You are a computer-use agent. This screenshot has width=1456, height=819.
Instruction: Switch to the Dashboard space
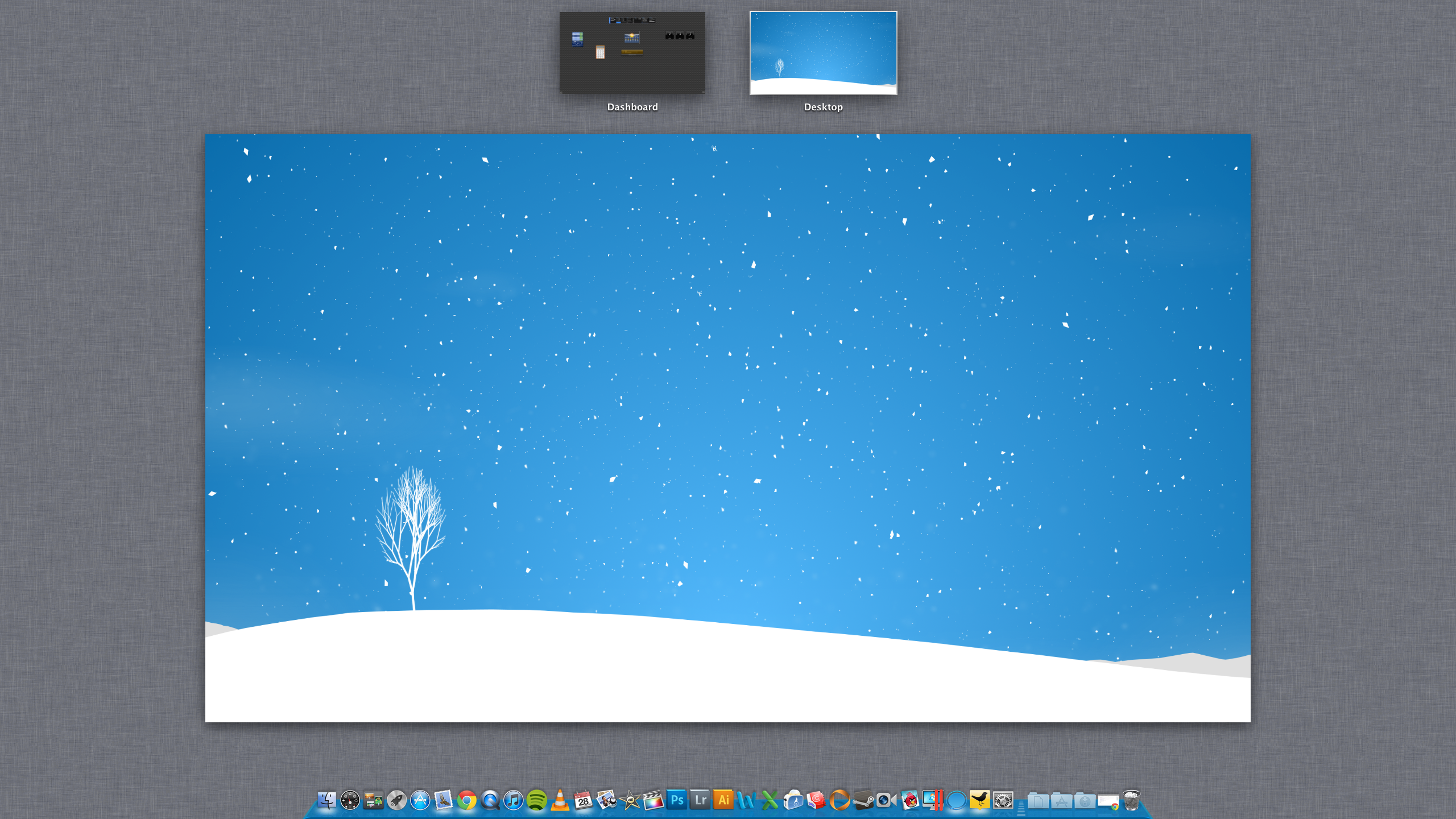[x=632, y=53]
